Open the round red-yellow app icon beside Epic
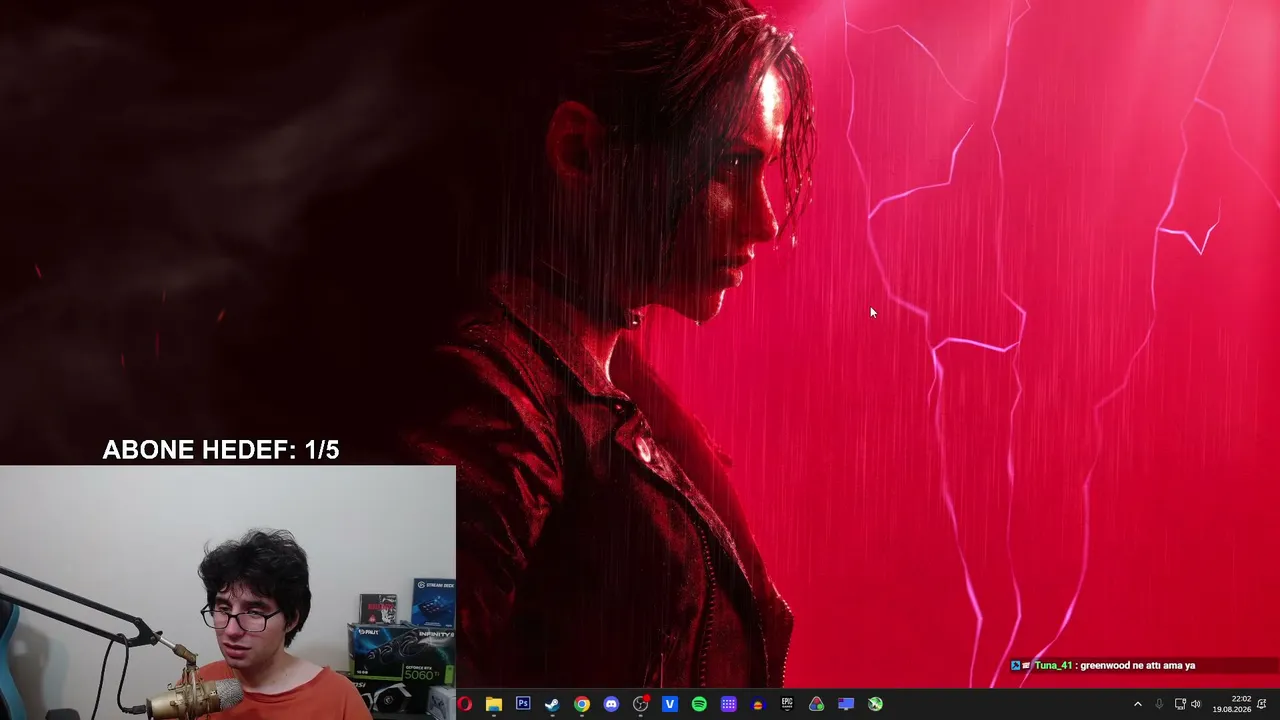Image resolution: width=1280 pixels, height=720 pixels. pos(758,704)
